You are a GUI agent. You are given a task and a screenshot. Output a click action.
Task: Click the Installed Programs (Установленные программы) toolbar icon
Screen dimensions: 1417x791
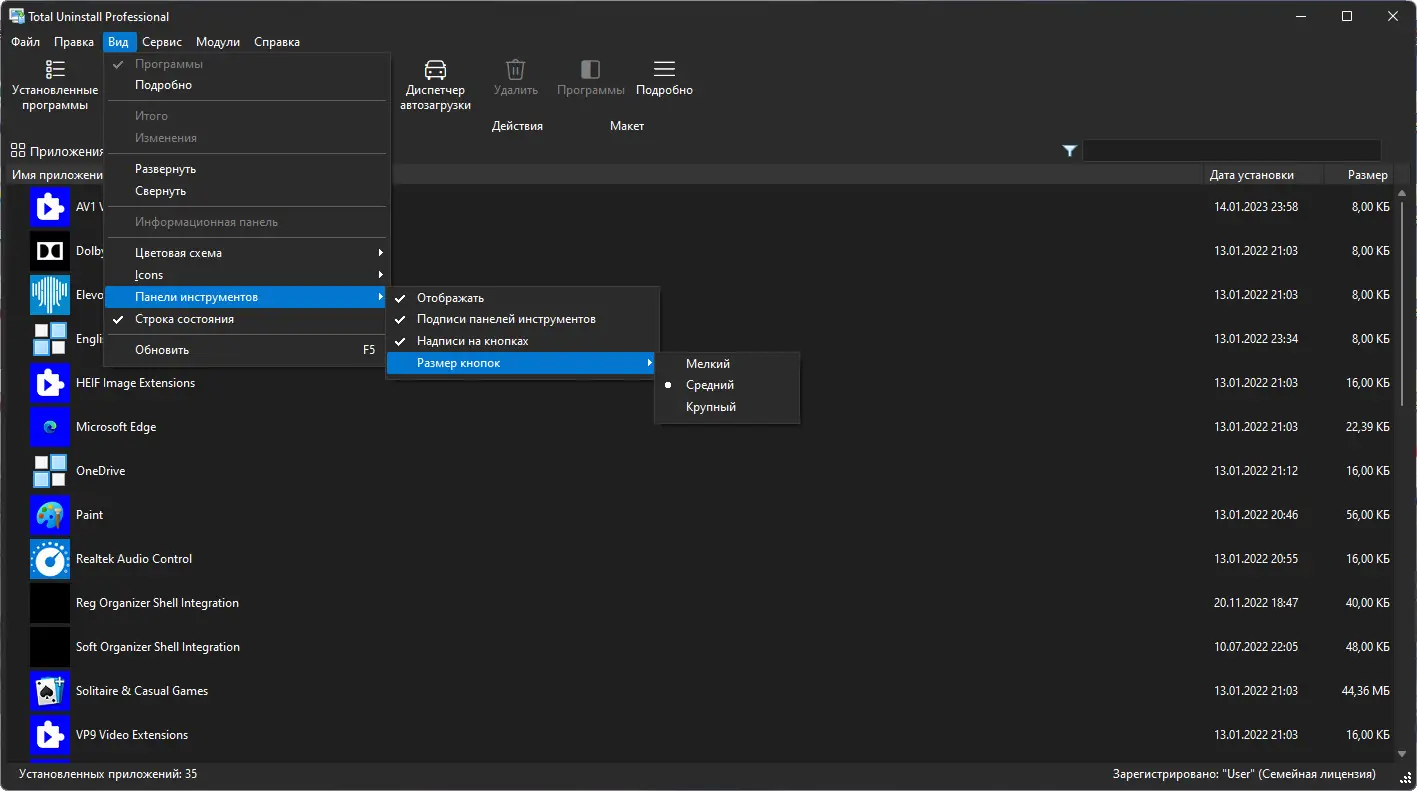(x=55, y=70)
